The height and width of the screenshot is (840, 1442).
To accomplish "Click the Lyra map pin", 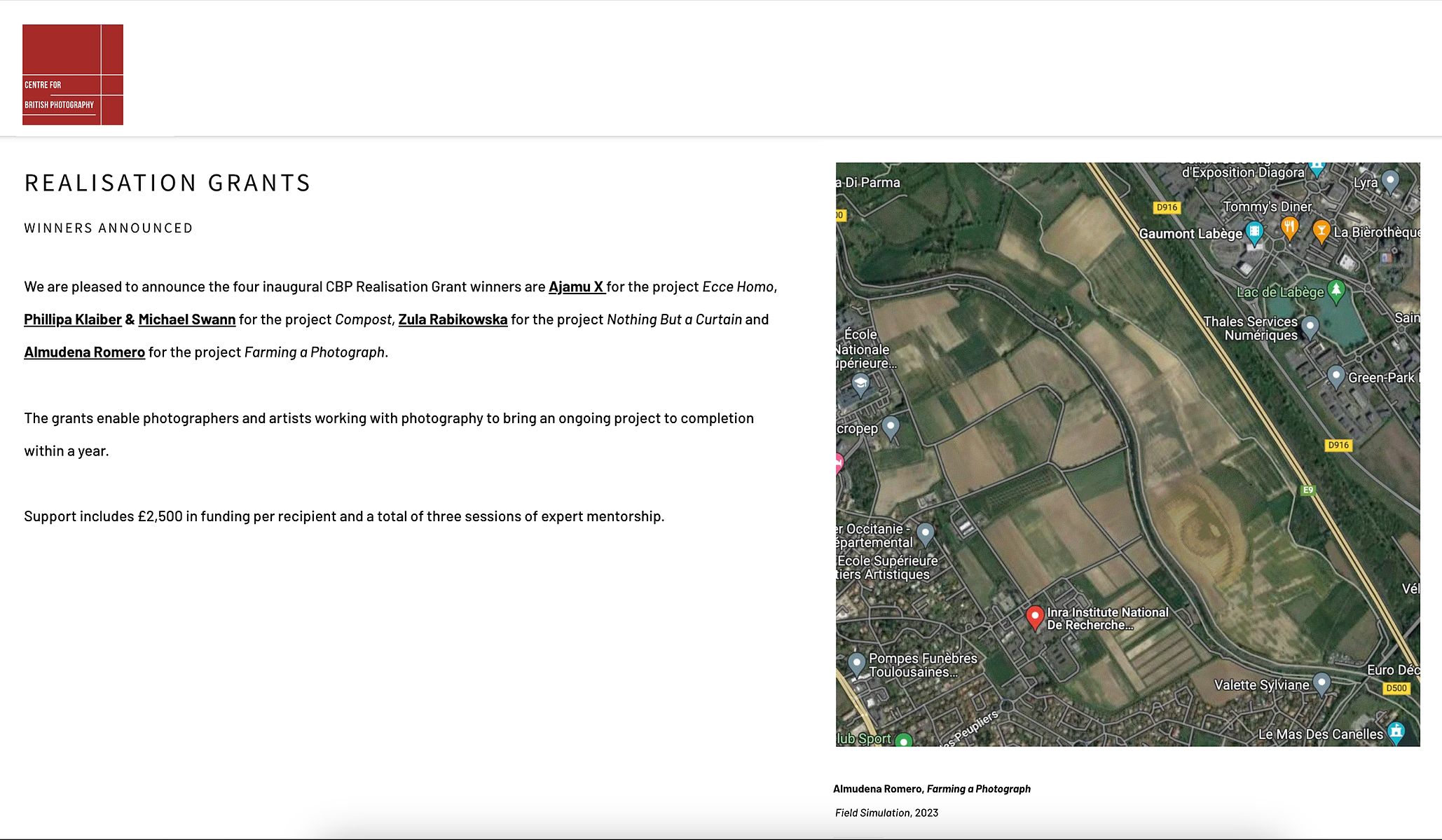I will click(1391, 182).
